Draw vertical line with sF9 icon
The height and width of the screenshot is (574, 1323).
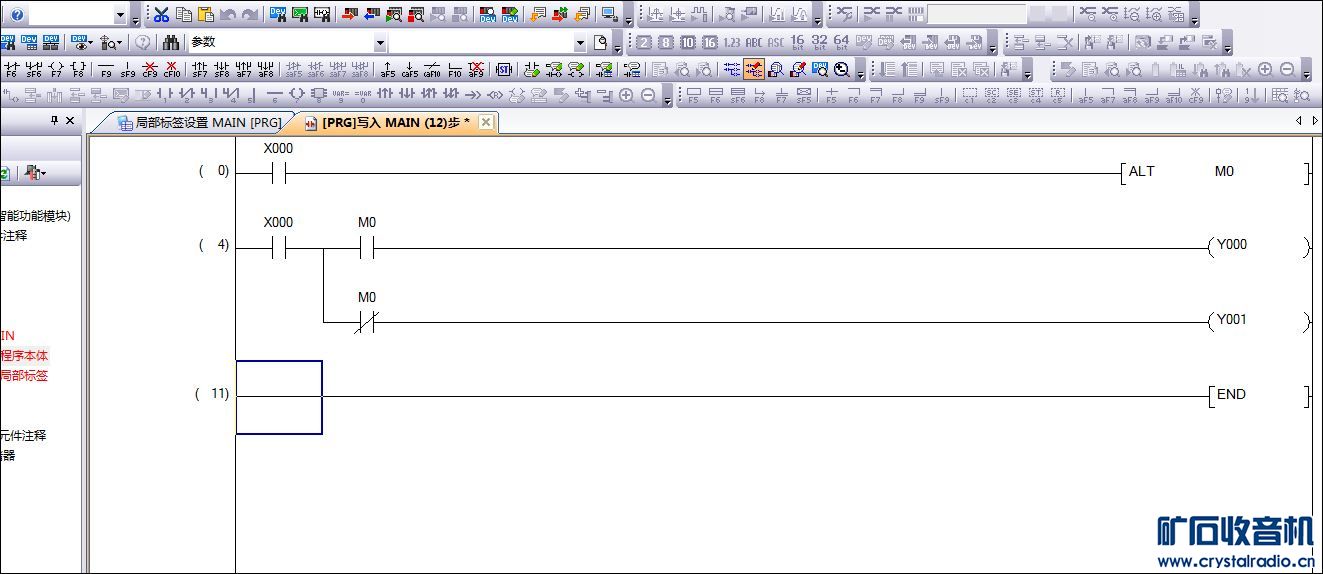128,71
